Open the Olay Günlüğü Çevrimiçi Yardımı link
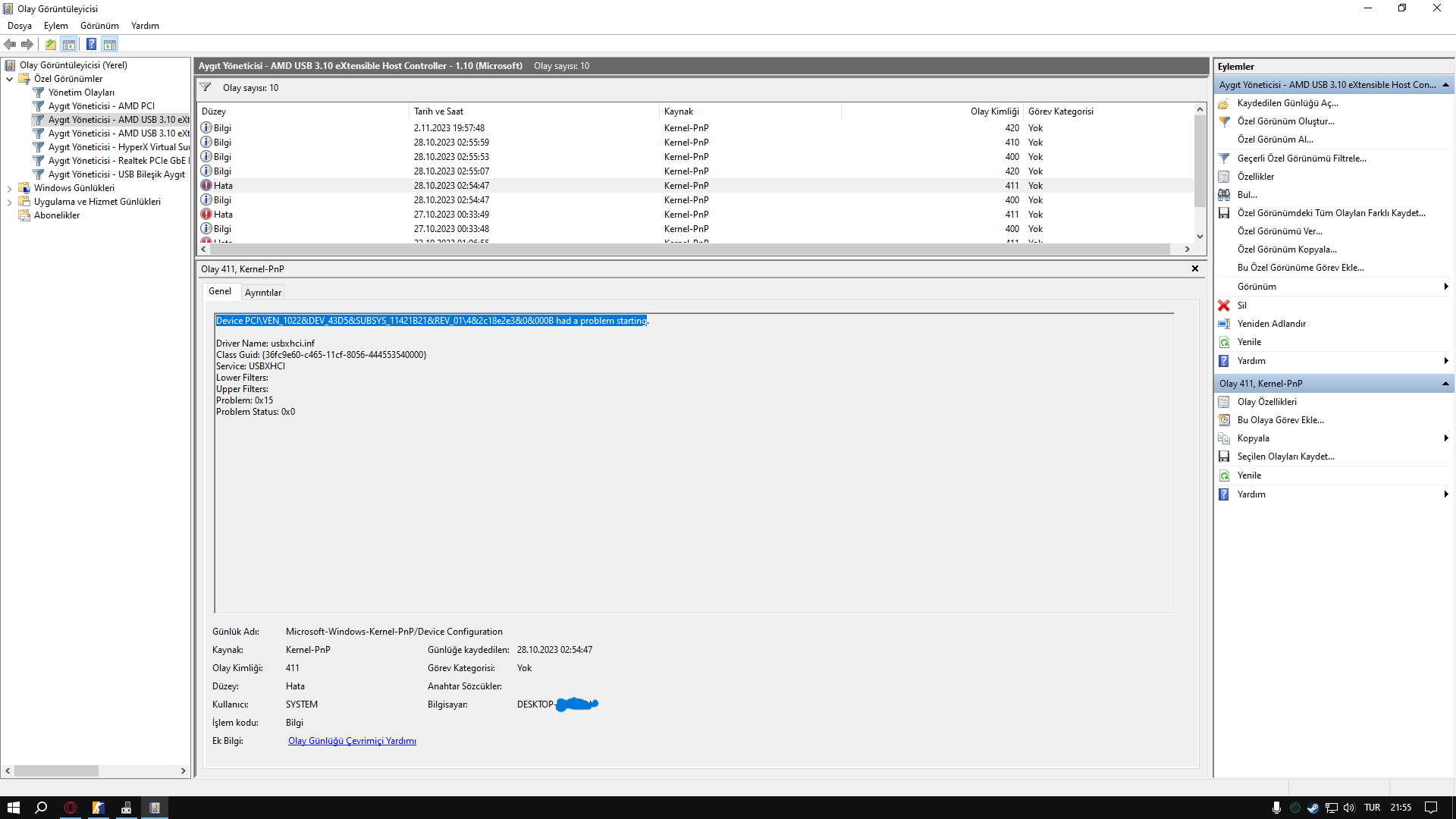 [352, 741]
